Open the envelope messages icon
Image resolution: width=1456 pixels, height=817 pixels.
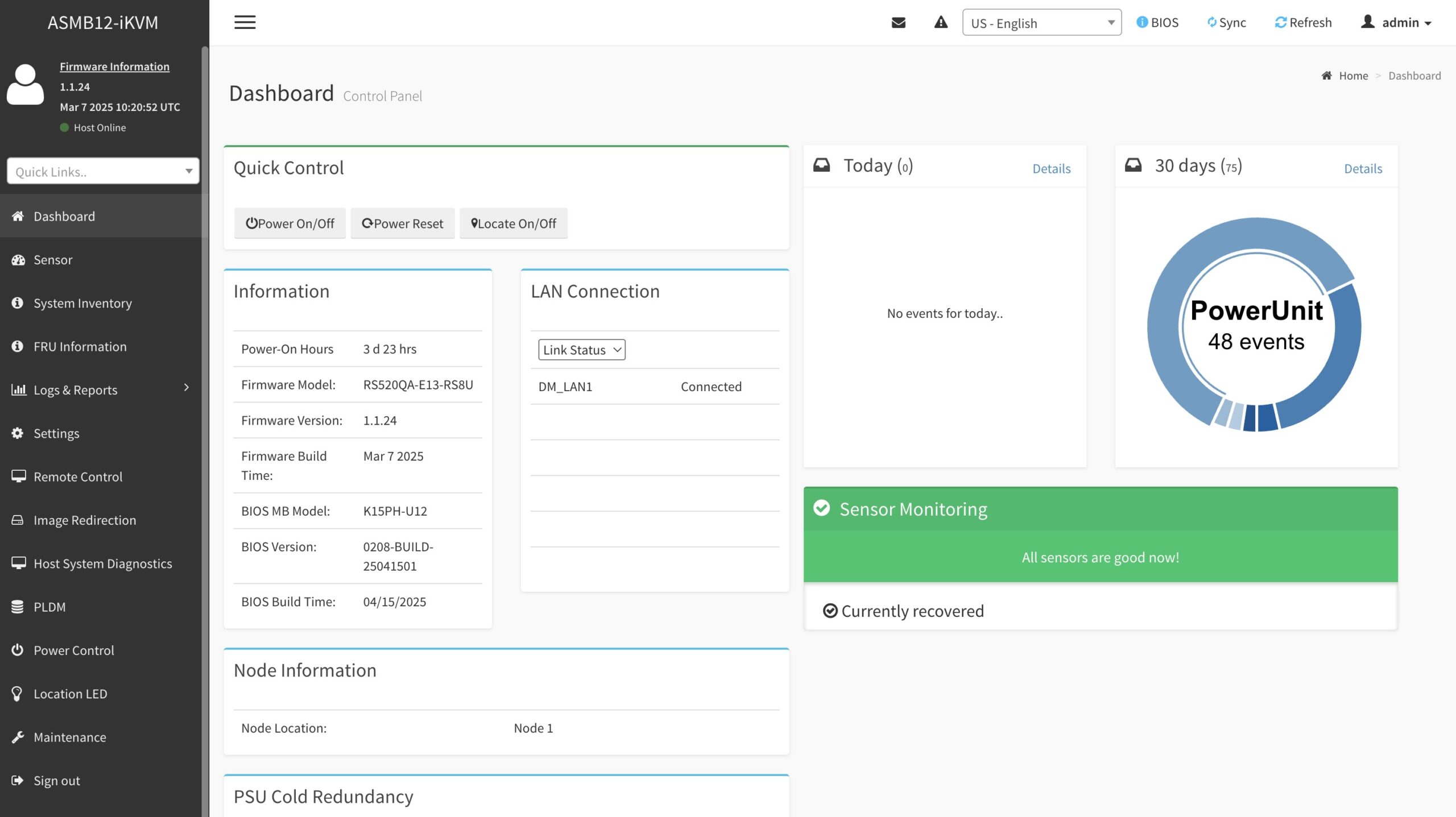[898, 23]
